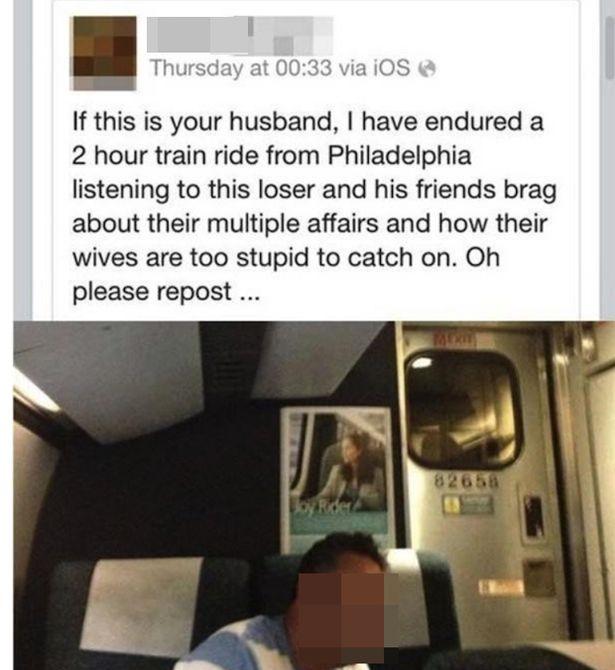Click the globe public-privacy icon
The image size is (615, 670).
[428, 68]
